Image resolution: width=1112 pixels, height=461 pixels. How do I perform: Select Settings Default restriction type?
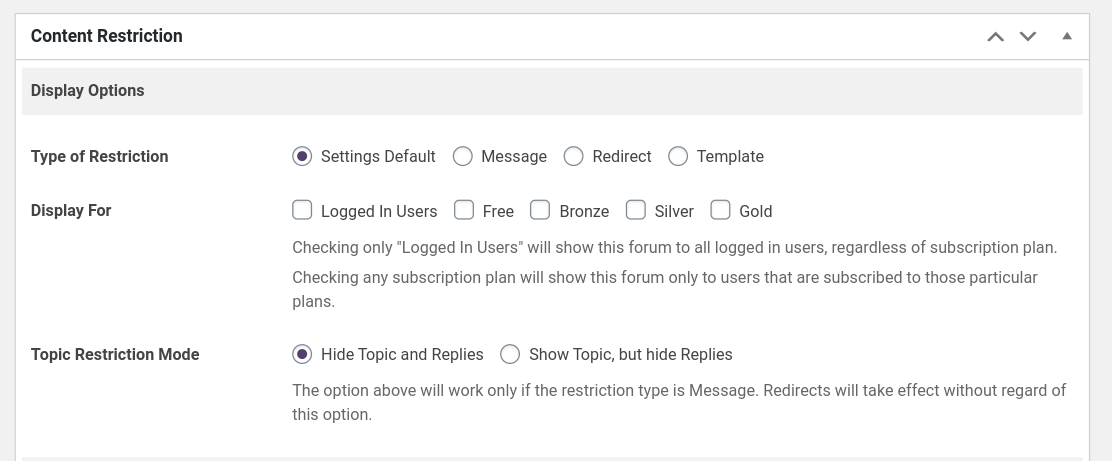click(302, 156)
